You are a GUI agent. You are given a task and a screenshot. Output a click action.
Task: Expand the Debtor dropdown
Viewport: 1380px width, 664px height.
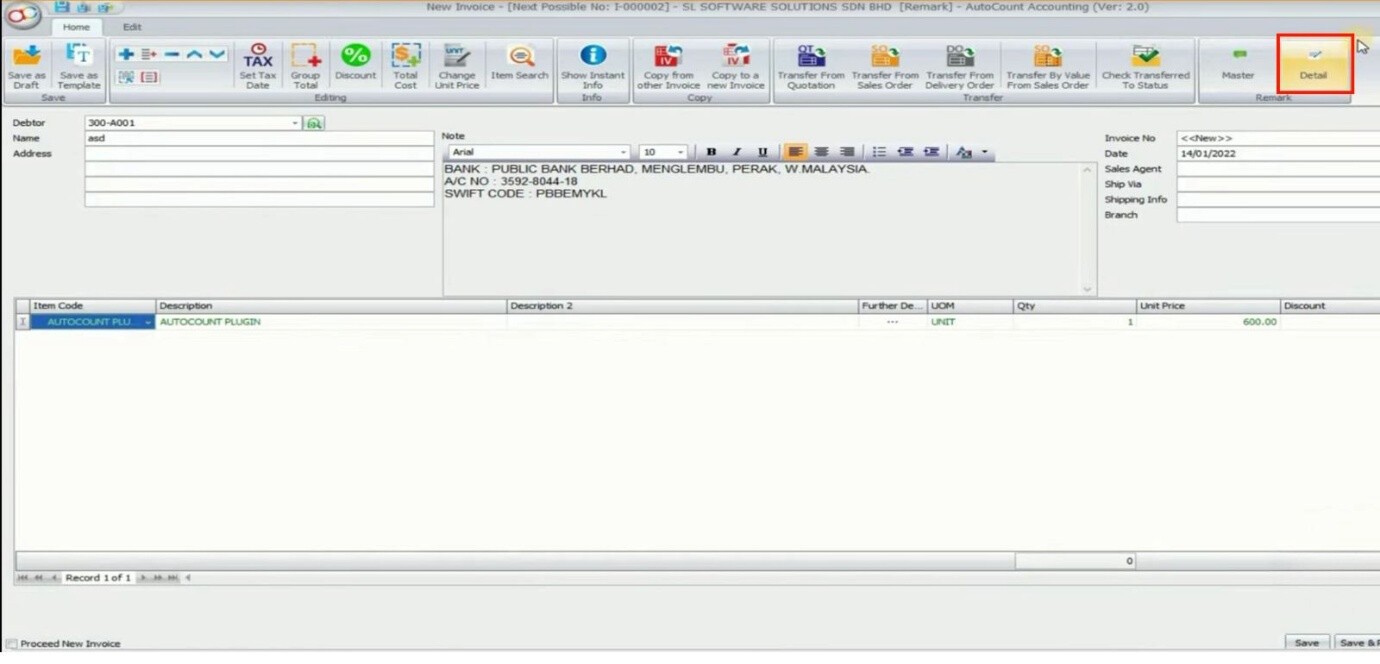point(295,123)
